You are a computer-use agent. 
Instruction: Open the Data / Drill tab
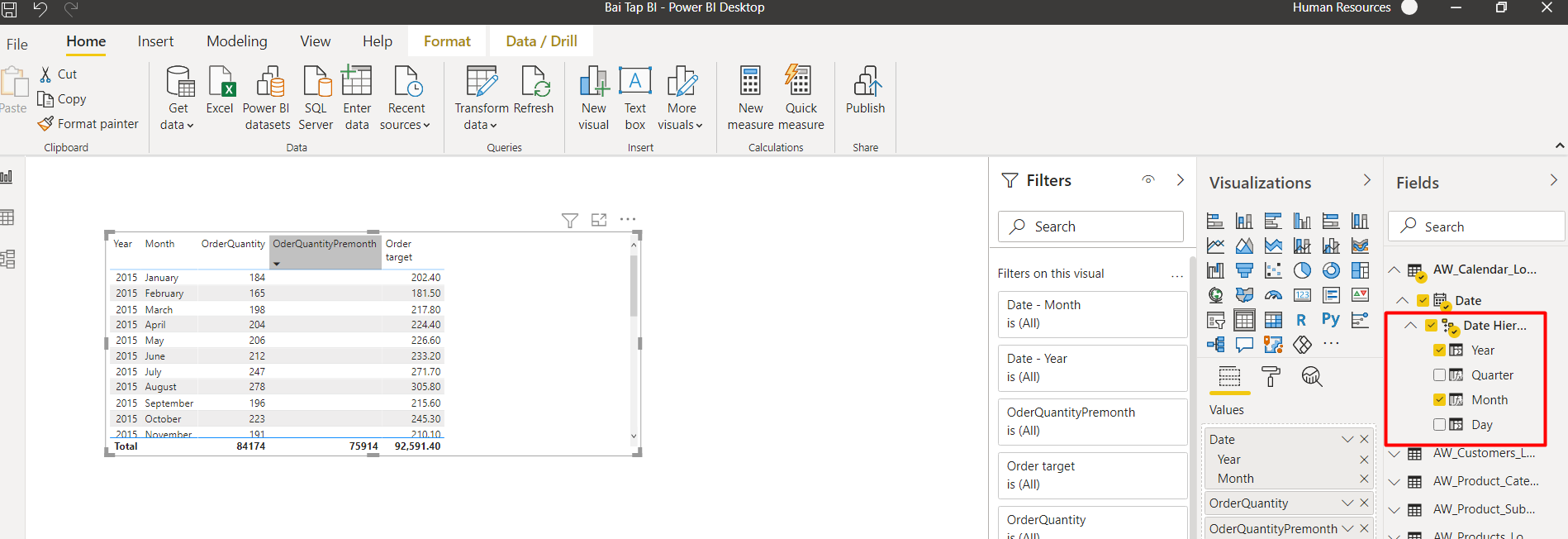click(541, 41)
